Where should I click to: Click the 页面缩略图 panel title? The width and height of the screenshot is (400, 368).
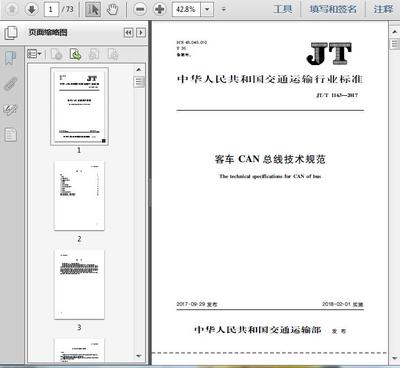coord(48,32)
